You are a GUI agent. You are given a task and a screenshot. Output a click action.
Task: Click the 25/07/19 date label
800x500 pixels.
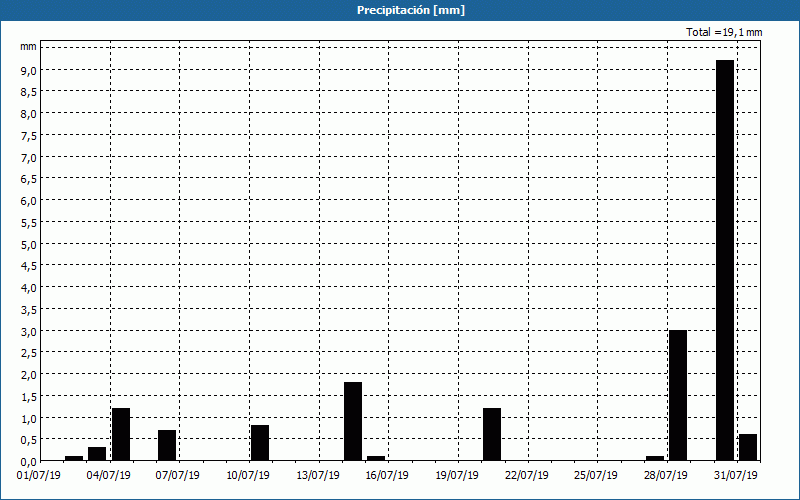[596, 476]
